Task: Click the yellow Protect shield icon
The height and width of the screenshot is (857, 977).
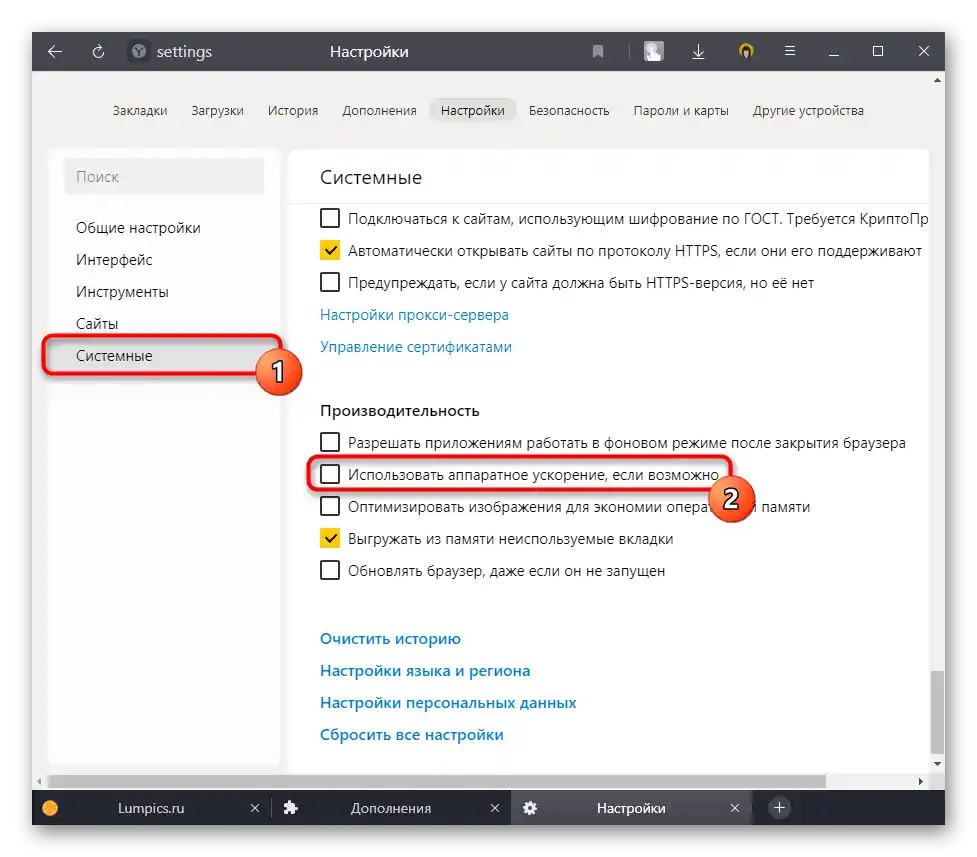Action: tap(746, 51)
